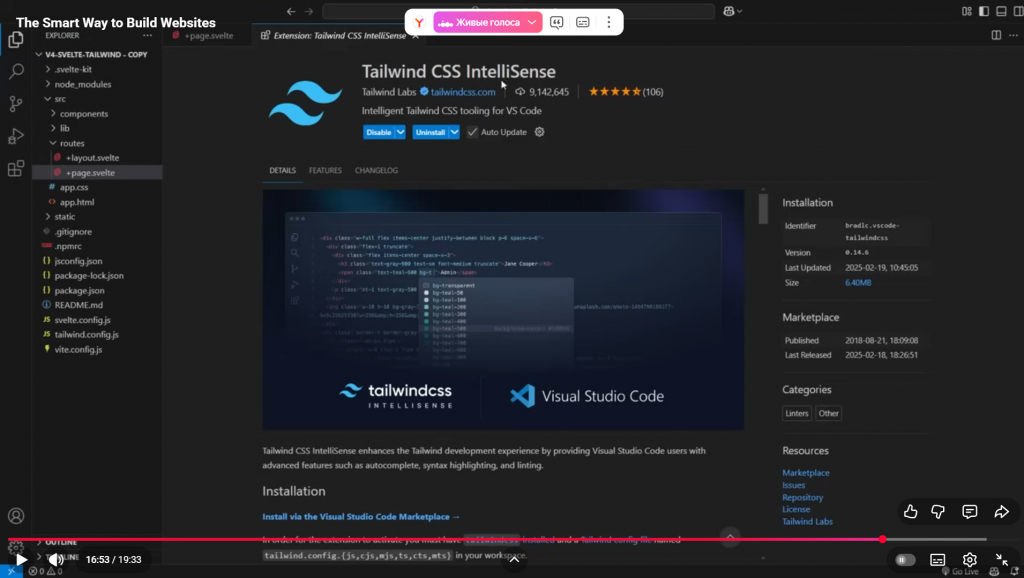Viewport: 1024px width, 578px height.
Task: Like the video with thumbs up
Action: 910,512
